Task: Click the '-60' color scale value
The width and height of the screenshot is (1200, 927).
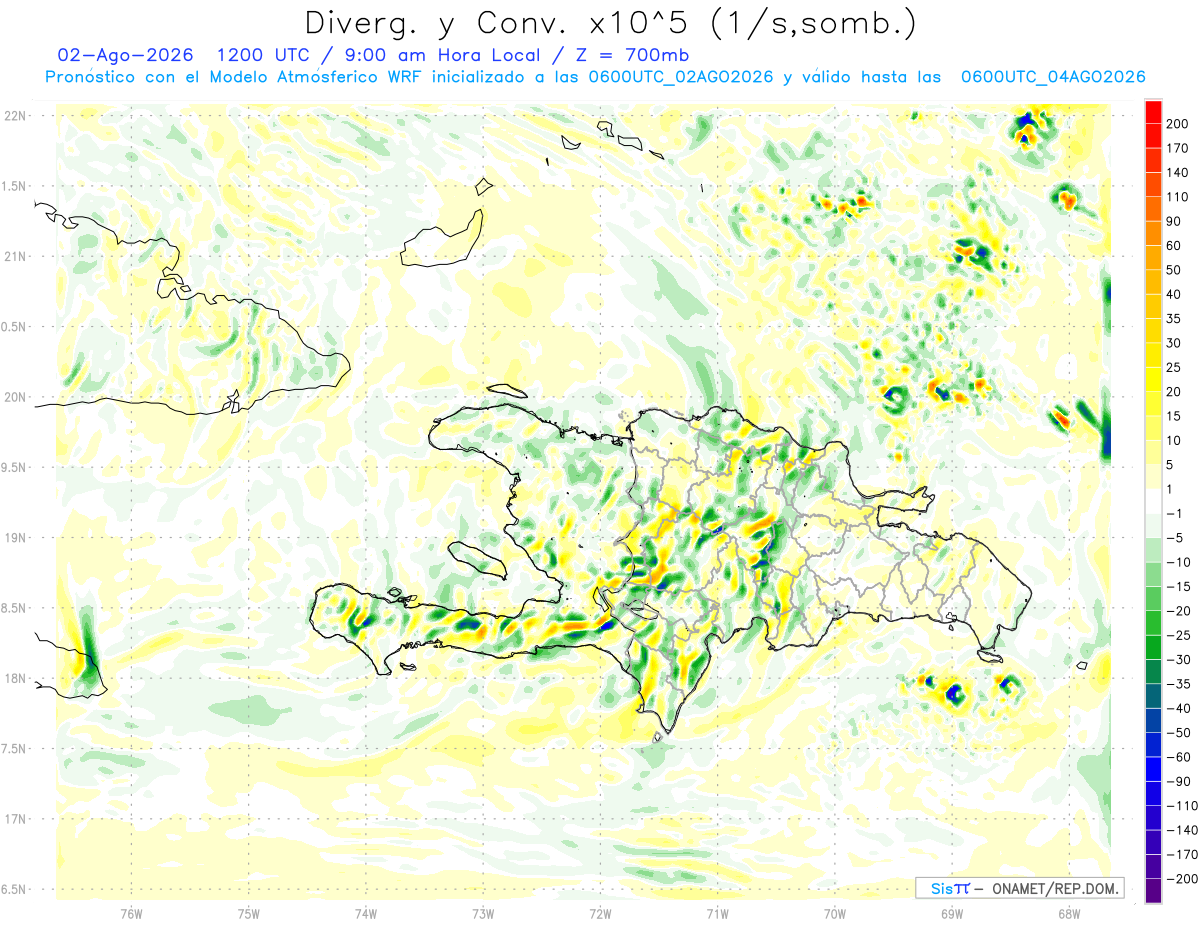Action: [1179, 758]
